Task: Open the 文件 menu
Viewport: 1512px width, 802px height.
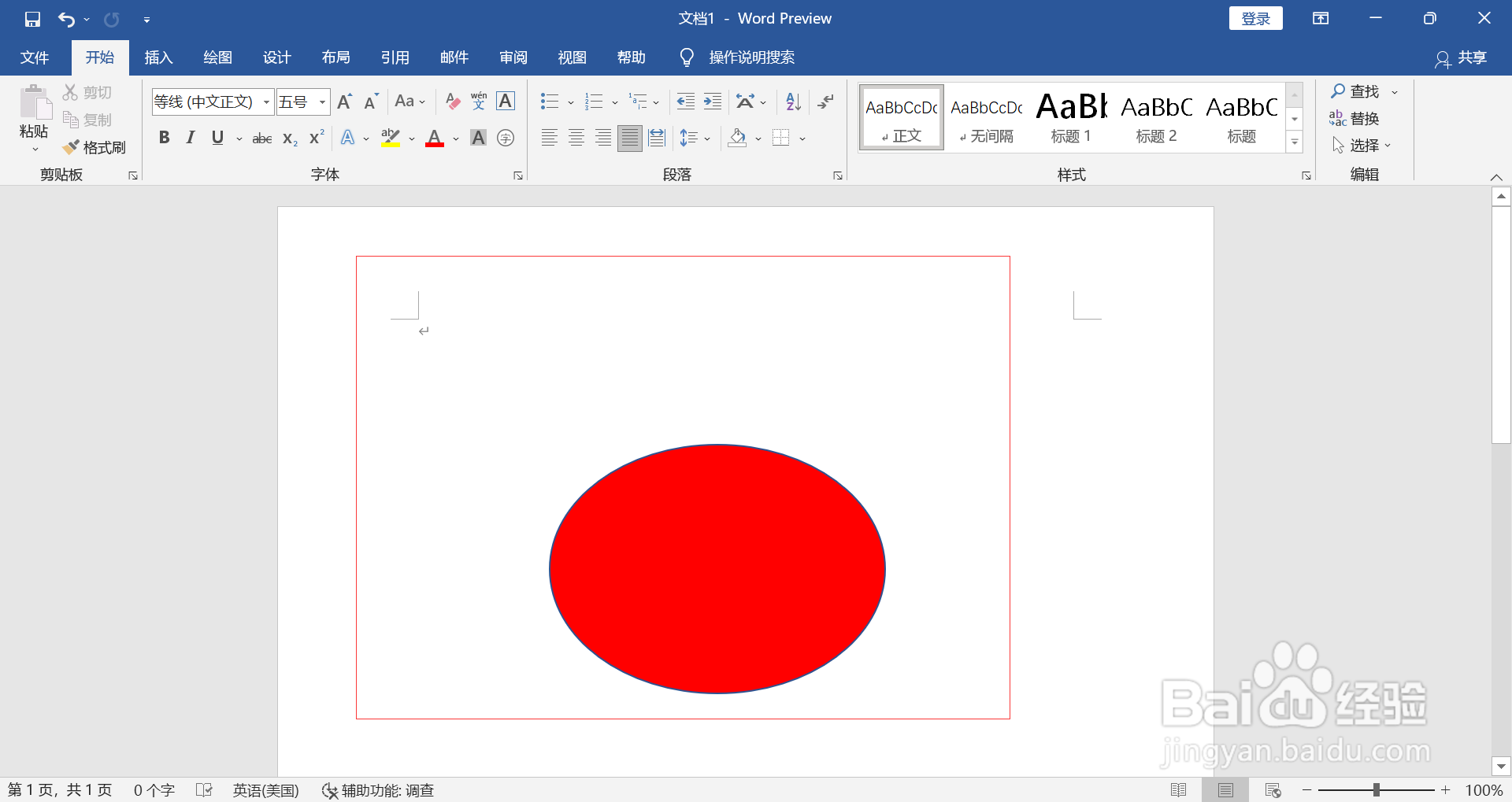Action: click(35, 57)
